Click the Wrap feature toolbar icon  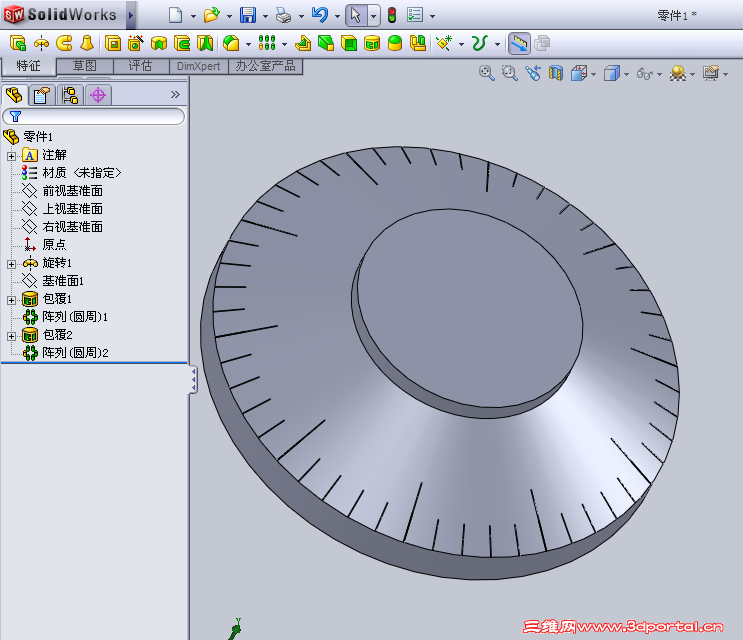pyautogui.click(x=372, y=43)
